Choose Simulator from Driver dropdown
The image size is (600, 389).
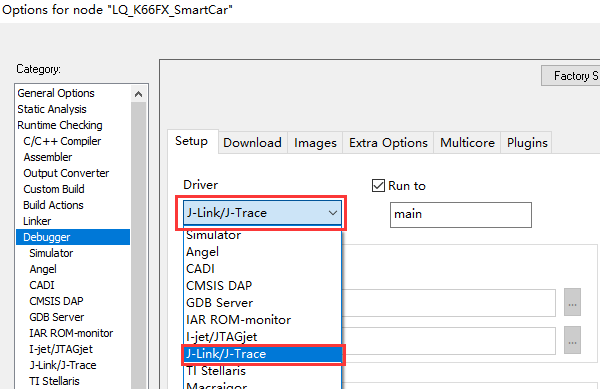[x=262, y=235]
